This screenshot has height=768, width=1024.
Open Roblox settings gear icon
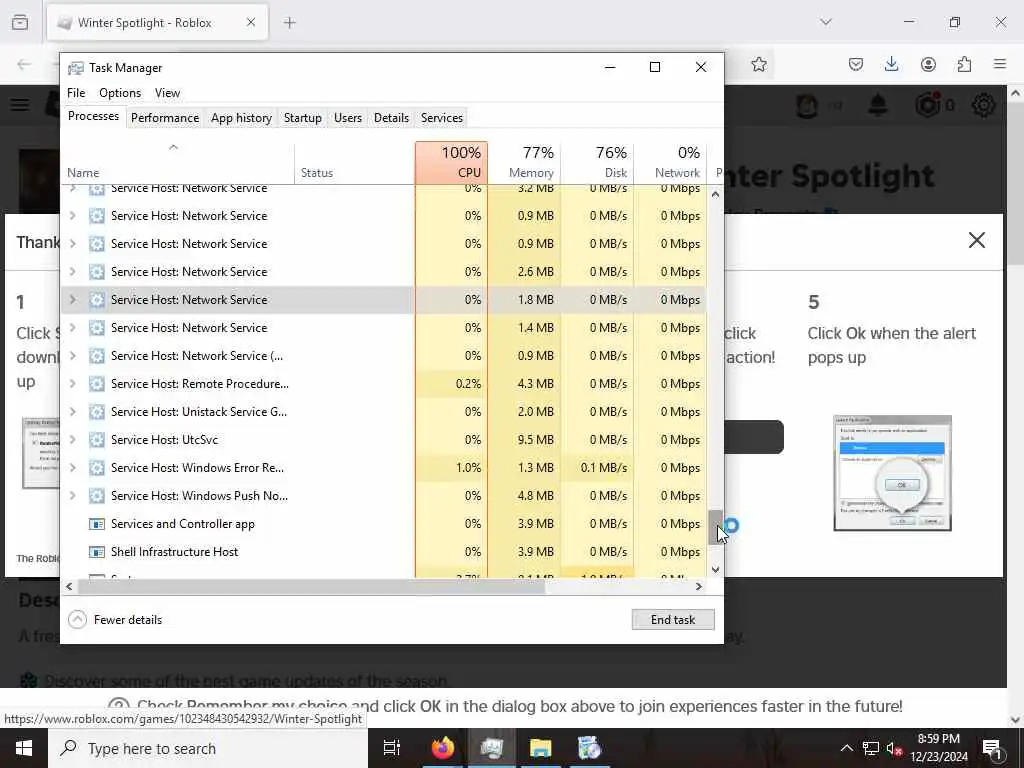pos(984,104)
